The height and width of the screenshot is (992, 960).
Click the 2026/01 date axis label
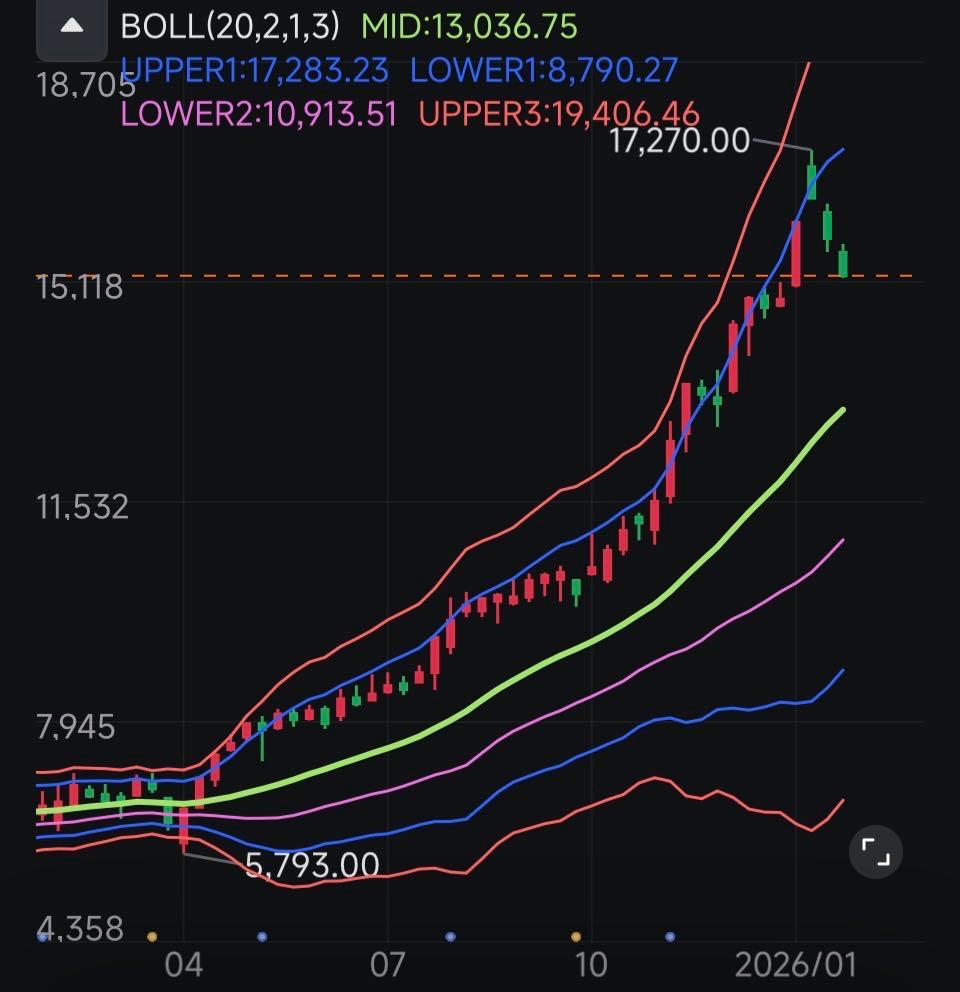point(795,965)
